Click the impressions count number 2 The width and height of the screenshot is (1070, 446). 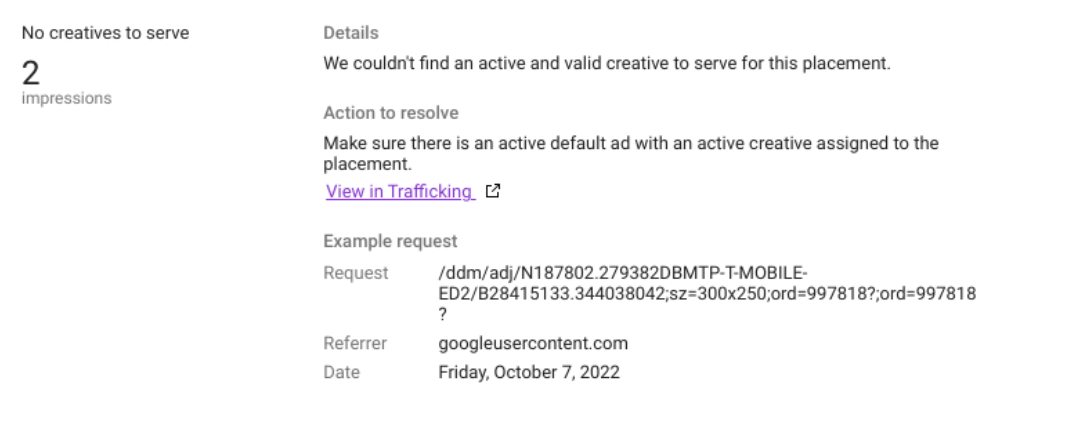tap(31, 71)
